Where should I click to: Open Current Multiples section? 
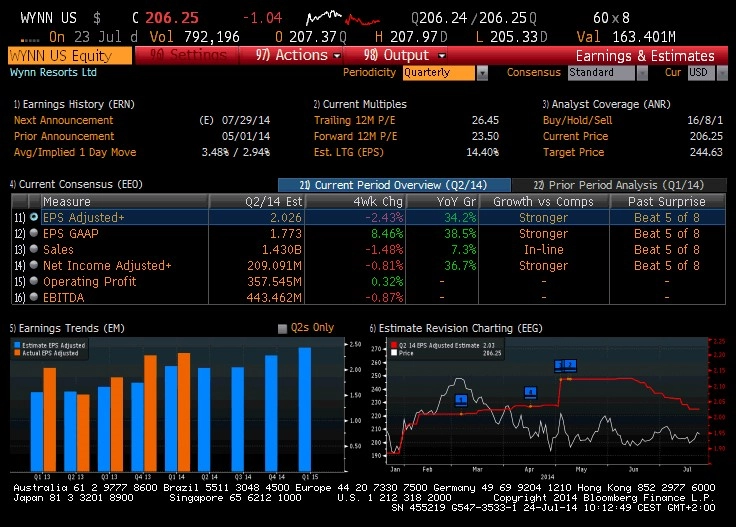tap(360, 104)
